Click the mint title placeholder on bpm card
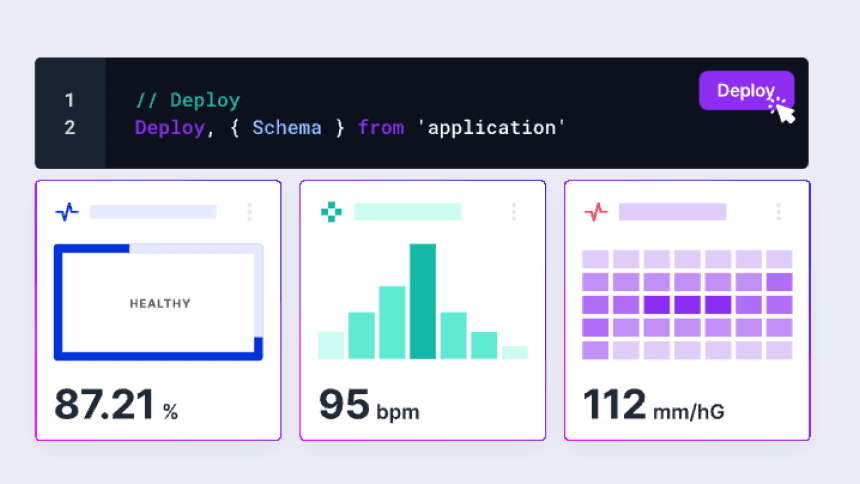The width and height of the screenshot is (860, 484). click(408, 212)
